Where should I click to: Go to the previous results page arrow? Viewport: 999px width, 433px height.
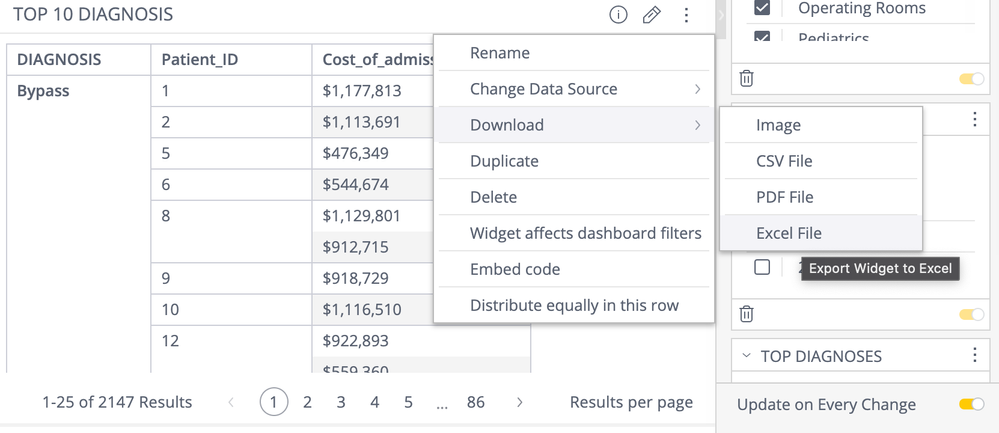[232, 402]
